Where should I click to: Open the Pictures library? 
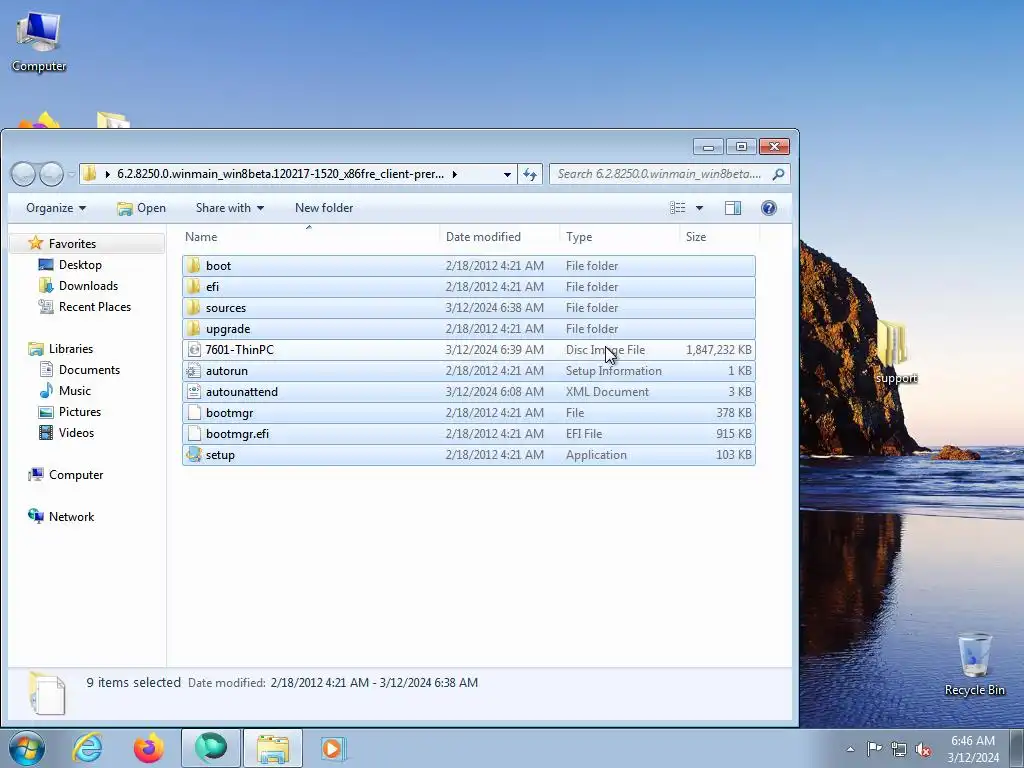tap(80, 411)
